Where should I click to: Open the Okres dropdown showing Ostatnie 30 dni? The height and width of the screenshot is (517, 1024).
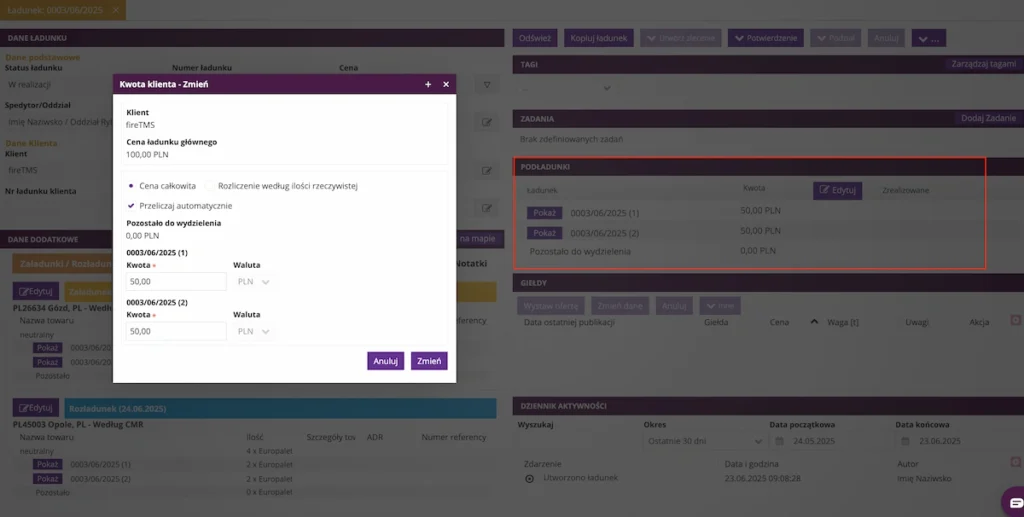coord(704,441)
